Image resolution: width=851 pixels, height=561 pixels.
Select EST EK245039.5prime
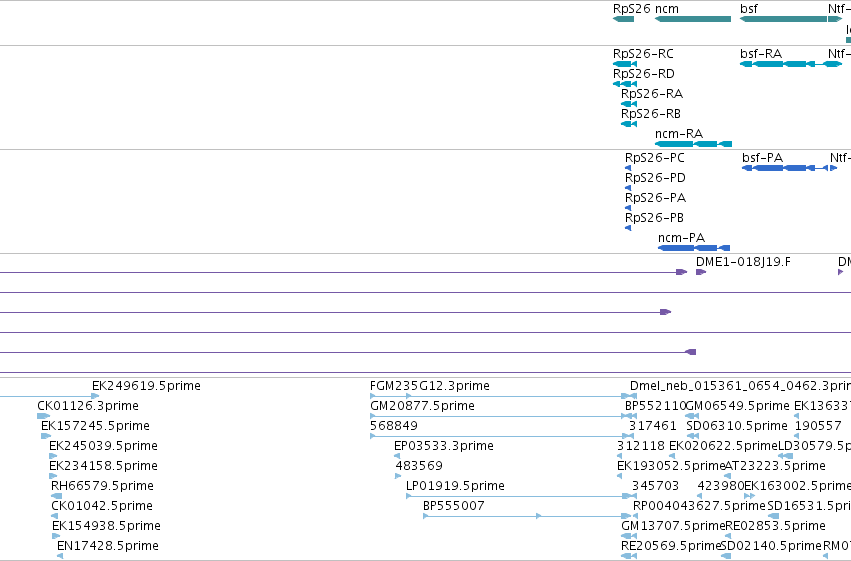point(103,446)
